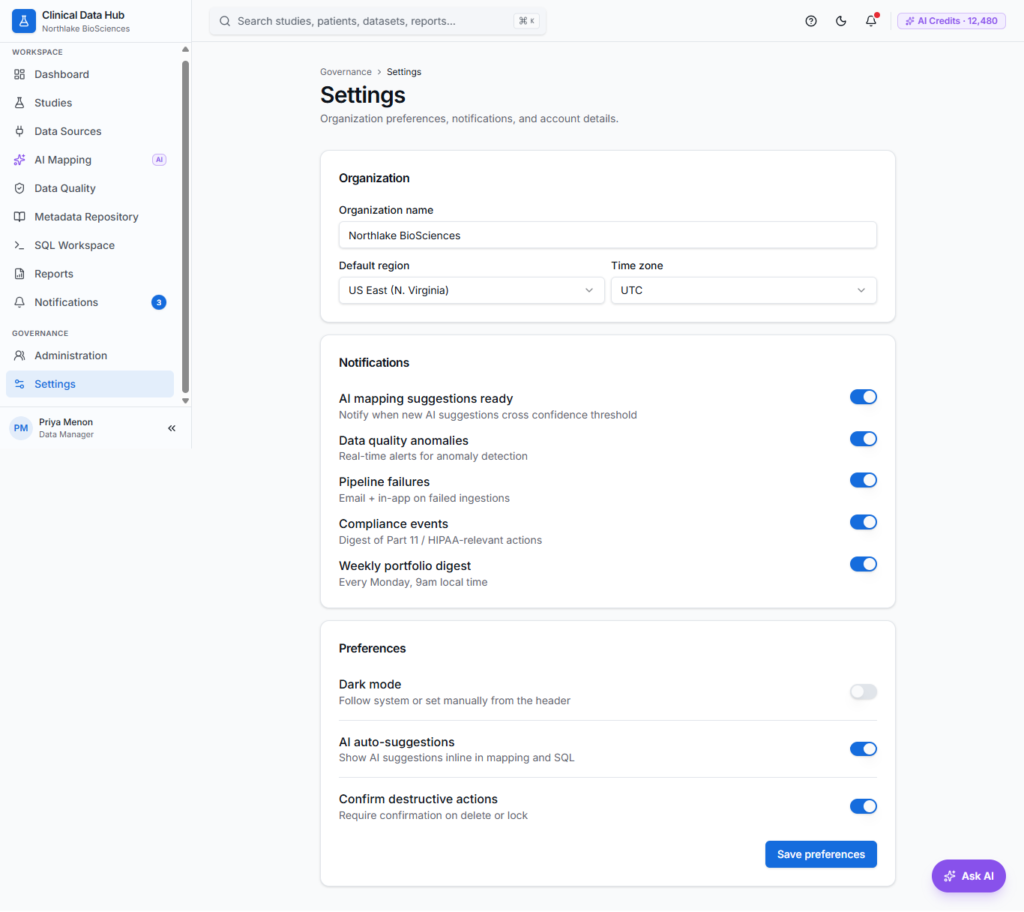The height and width of the screenshot is (912, 1024).
Task: Click the Settings sliders icon in sidebar
Action: pos(20,384)
